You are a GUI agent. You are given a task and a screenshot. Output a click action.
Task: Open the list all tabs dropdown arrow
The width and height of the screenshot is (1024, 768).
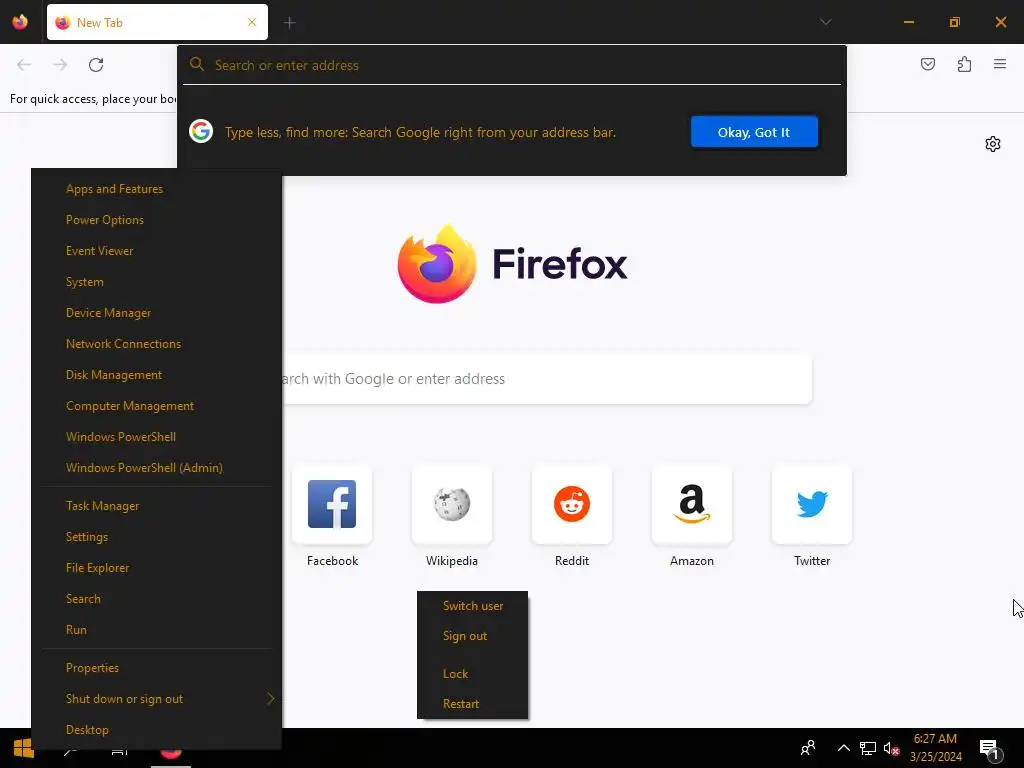click(x=825, y=22)
